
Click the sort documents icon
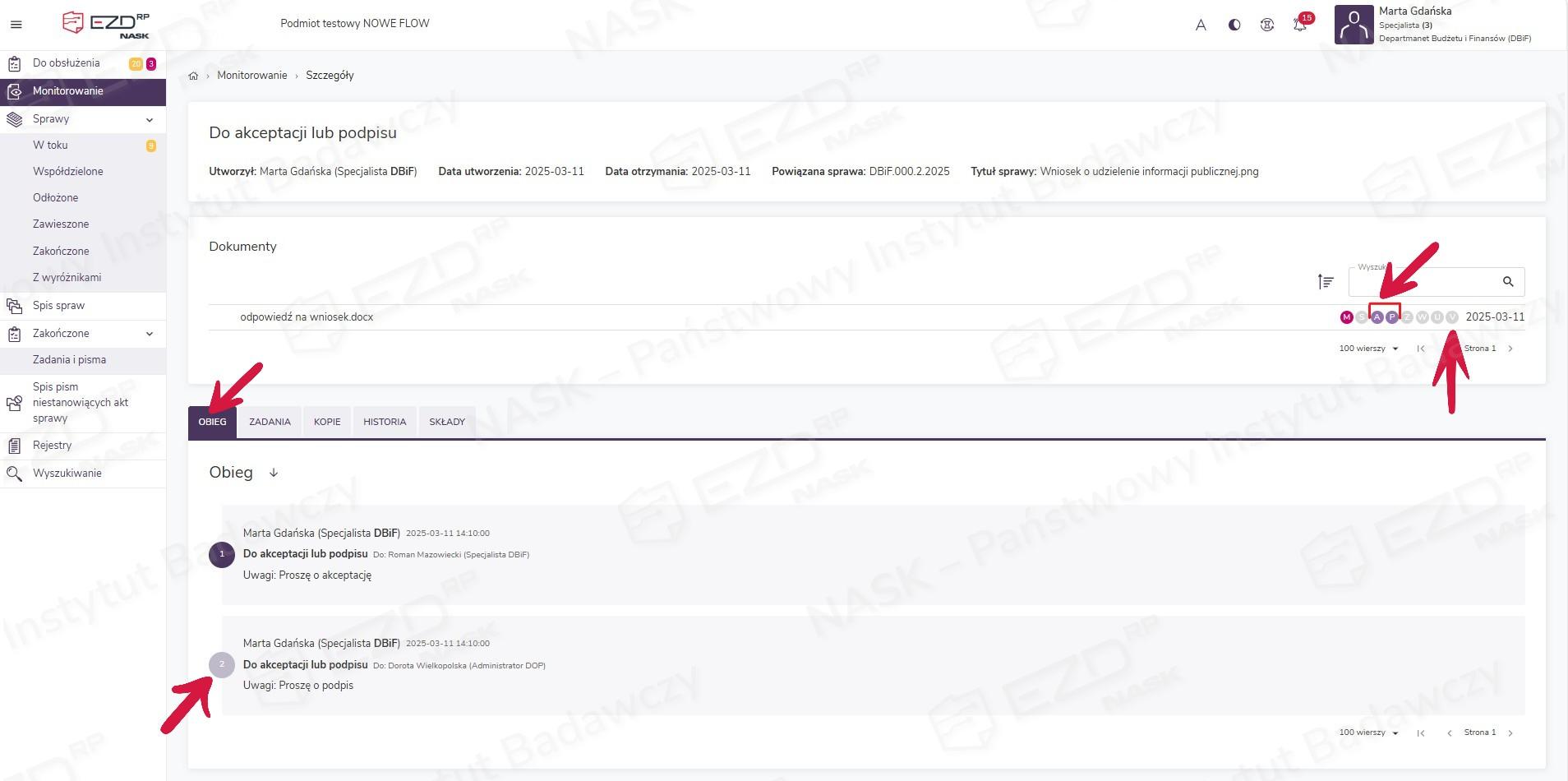pyautogui.click(x=1325, y=282)
